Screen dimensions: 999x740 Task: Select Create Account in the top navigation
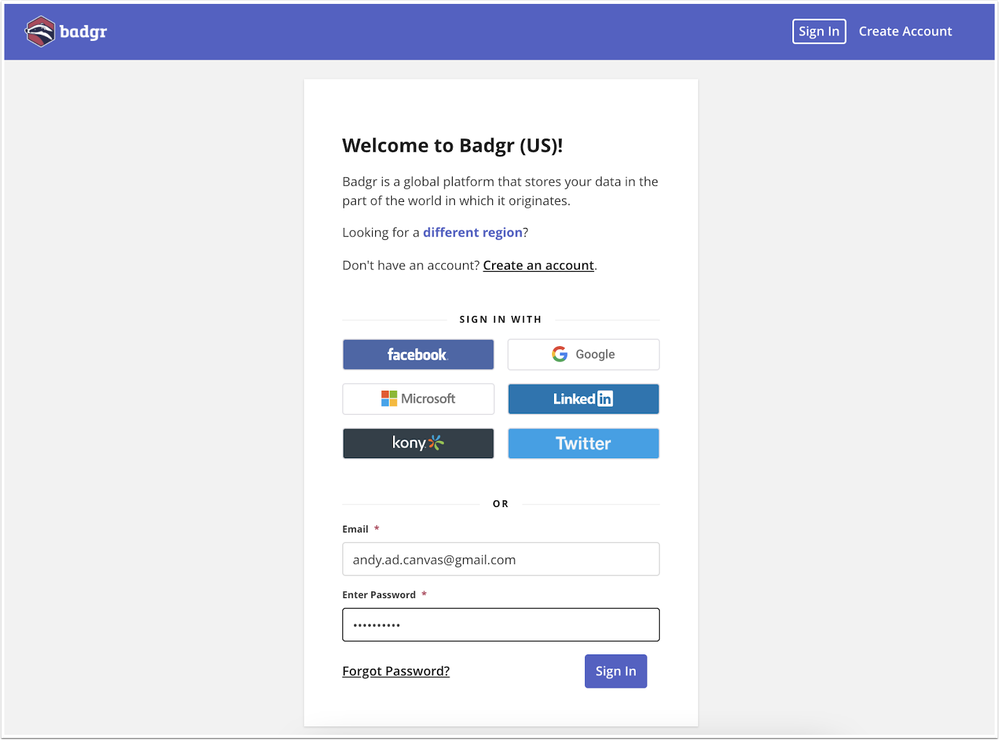coord(905,31)
